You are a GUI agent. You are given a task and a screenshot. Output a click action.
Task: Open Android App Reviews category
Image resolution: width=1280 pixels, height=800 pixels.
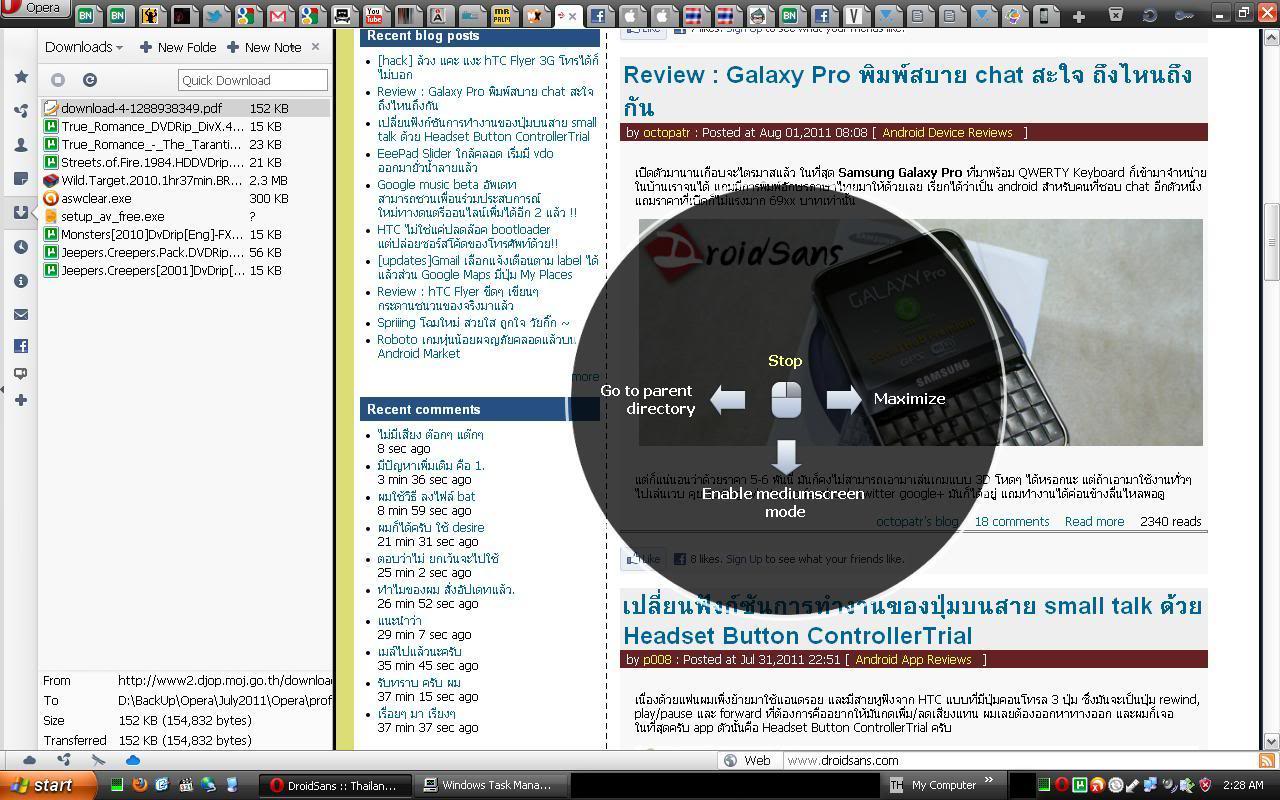[x=913, y=659]
